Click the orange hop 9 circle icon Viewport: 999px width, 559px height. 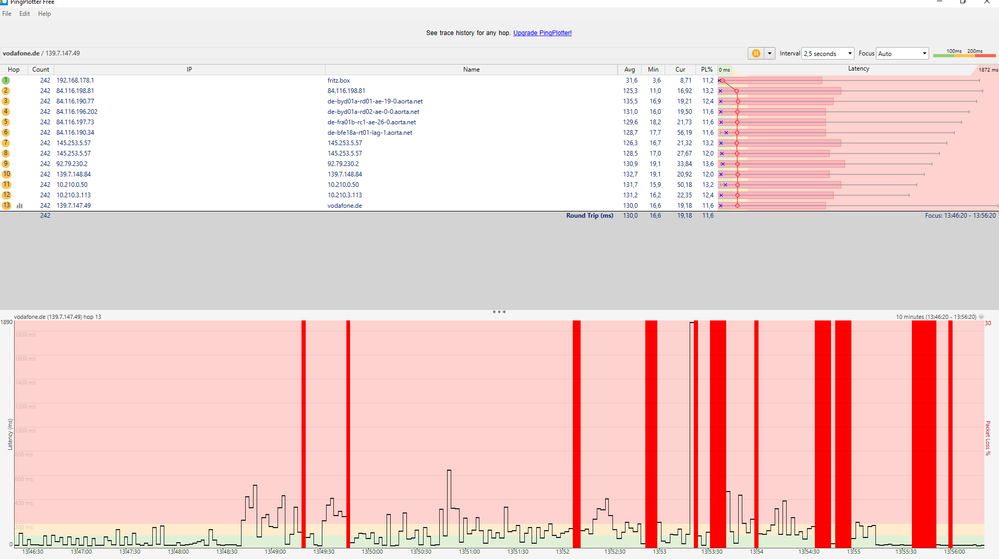pyautogui.click(x=6, y=164)
